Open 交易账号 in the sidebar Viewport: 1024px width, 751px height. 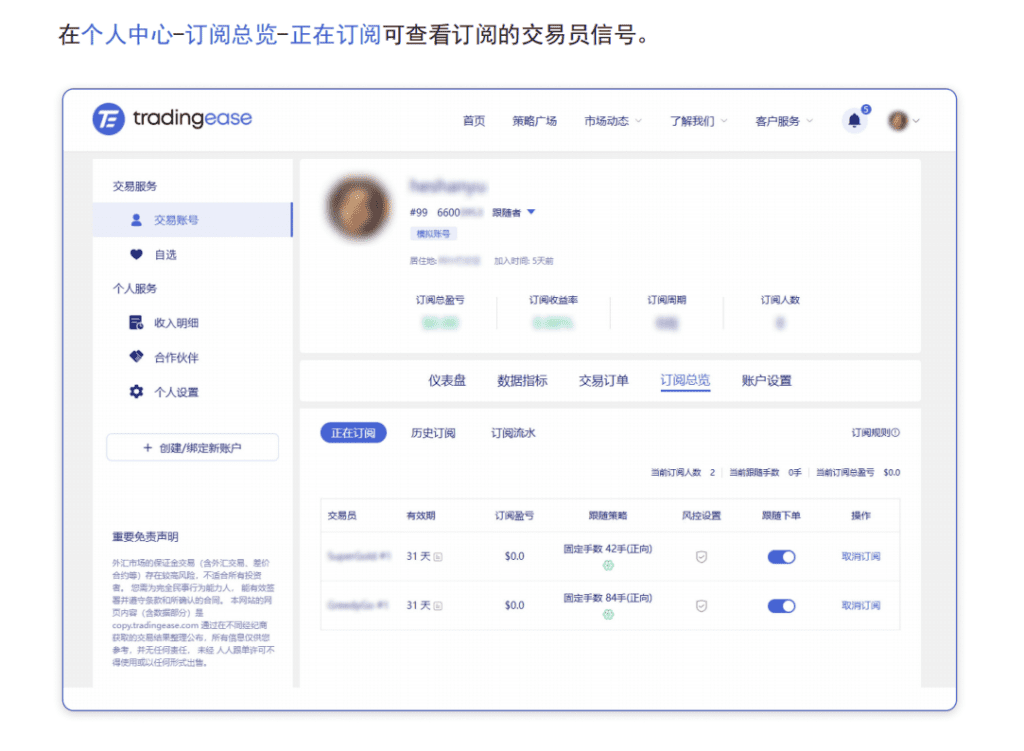[176, 220]
